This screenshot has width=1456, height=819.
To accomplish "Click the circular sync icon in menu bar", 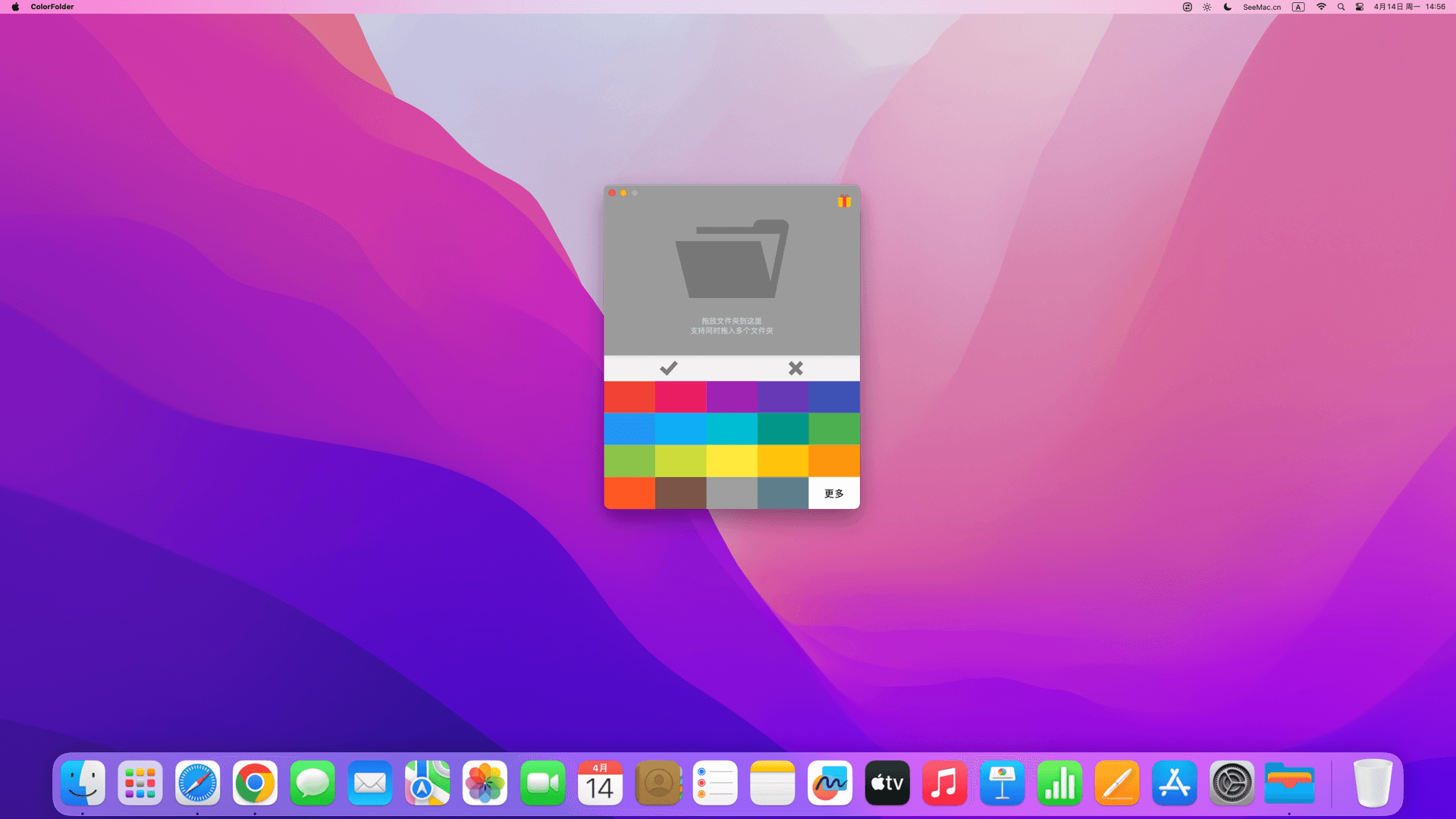I will click(1188, 7).
